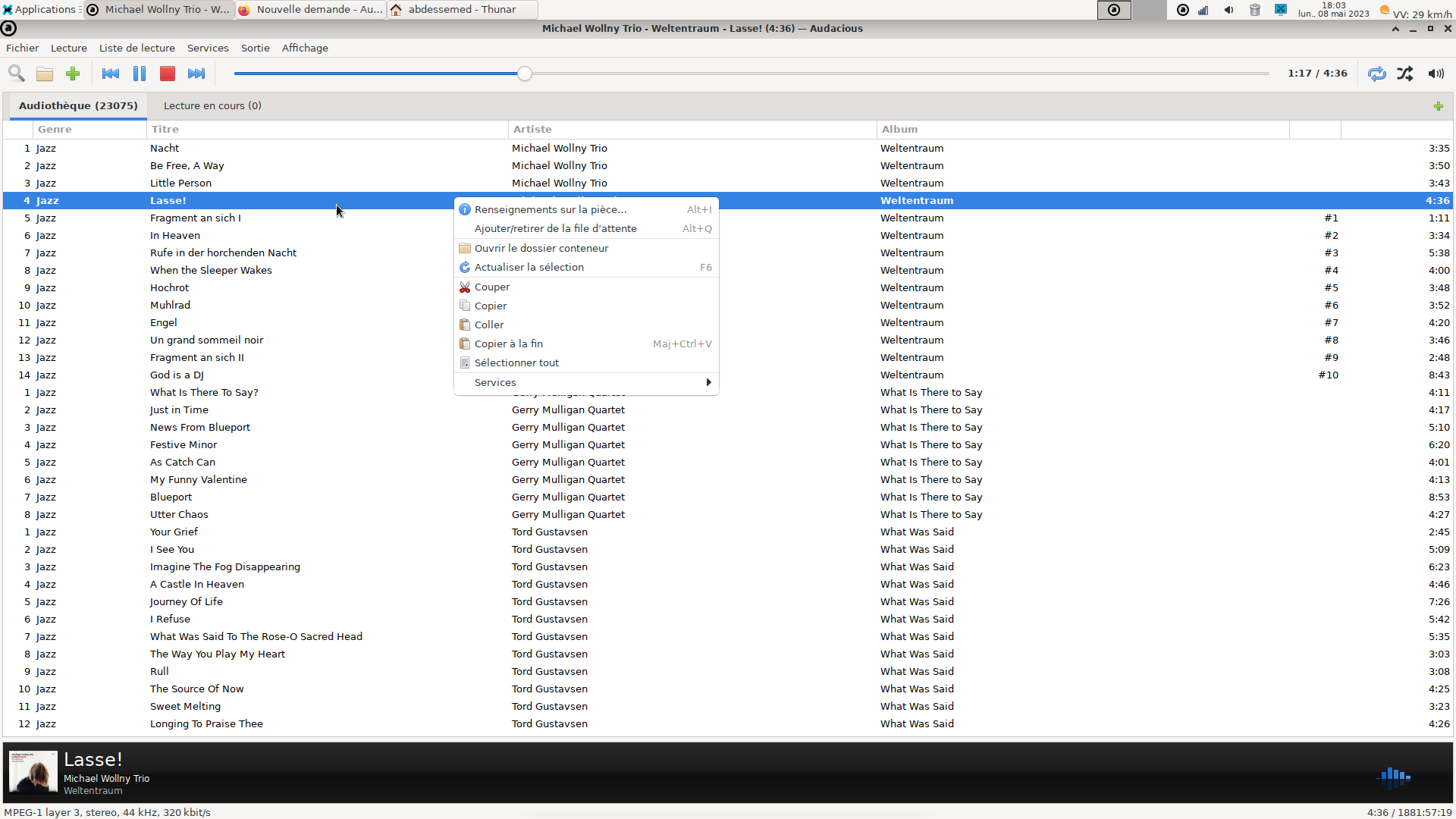Select Copier à la fin entry
The width and height of the screenshot is (1456, 819).
pyautogui.click(x=586, y=344)
